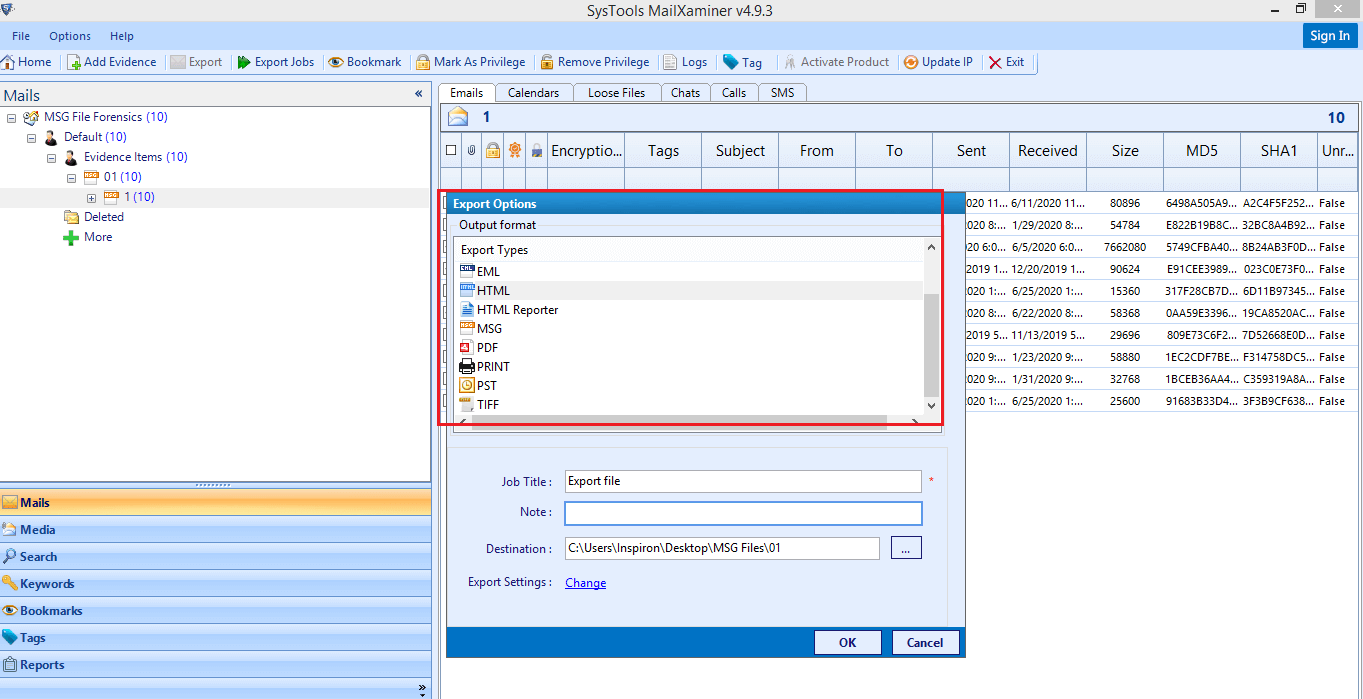Collapse the Evidence Items tree node
Viewport: 1363px width, 699px height.
[x=52, y=156]
